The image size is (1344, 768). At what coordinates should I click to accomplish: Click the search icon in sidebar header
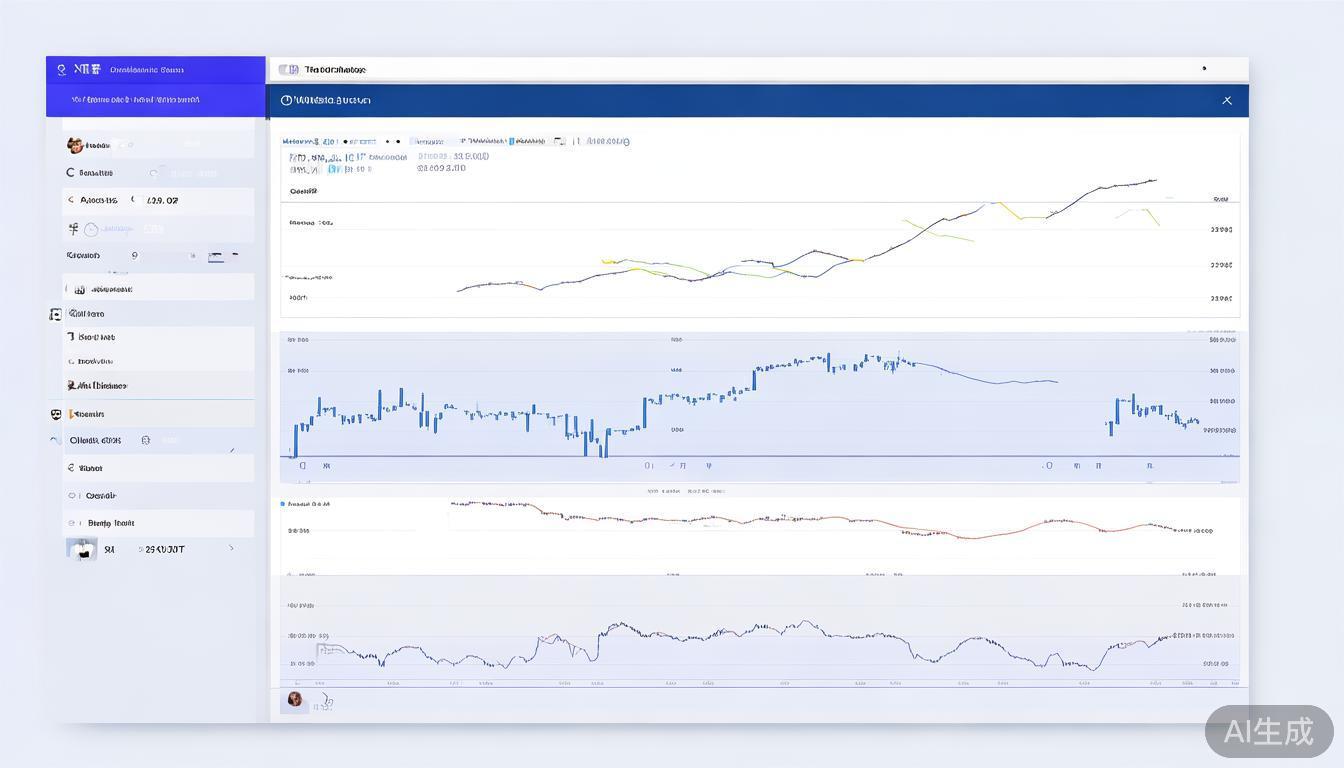click(x=62, y=70)
